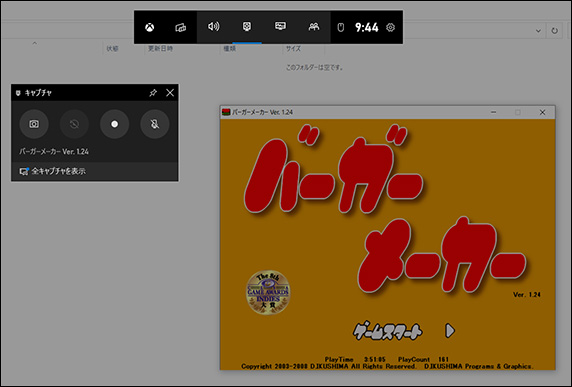Open the Xbox Social widget
Screen dimensions: 572x387
(314, 27)
